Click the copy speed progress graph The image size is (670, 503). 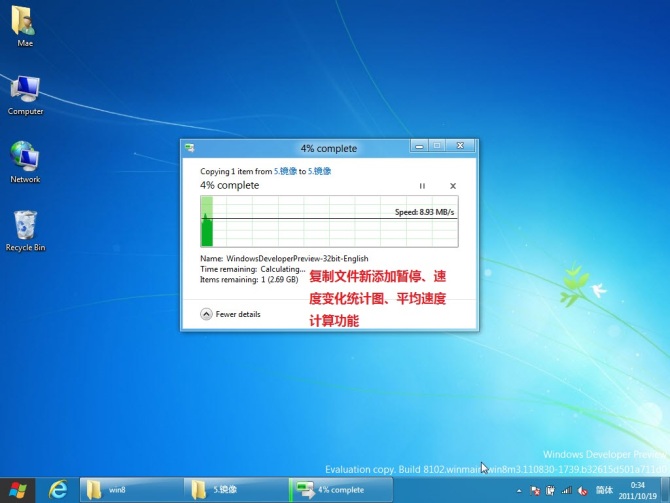[x=329, y=221]
